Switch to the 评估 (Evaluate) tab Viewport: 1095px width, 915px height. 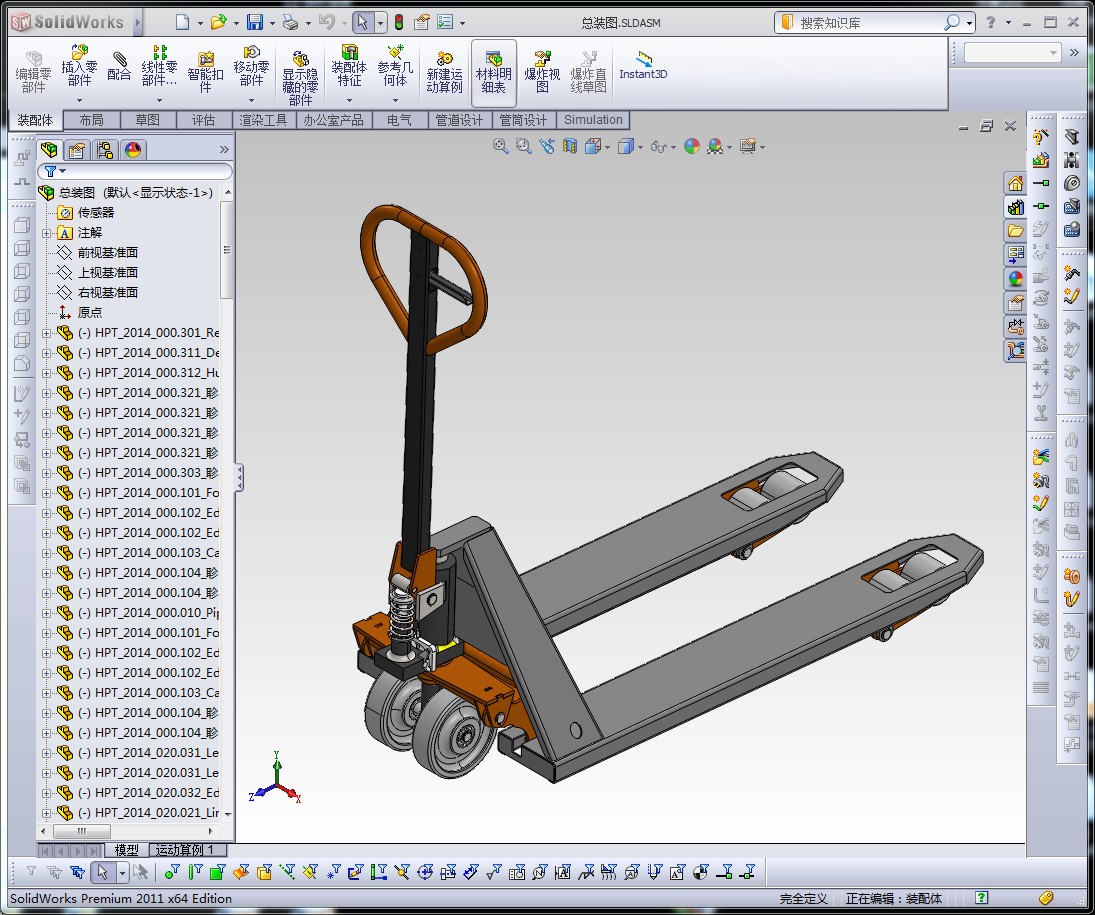coord(203,120)
